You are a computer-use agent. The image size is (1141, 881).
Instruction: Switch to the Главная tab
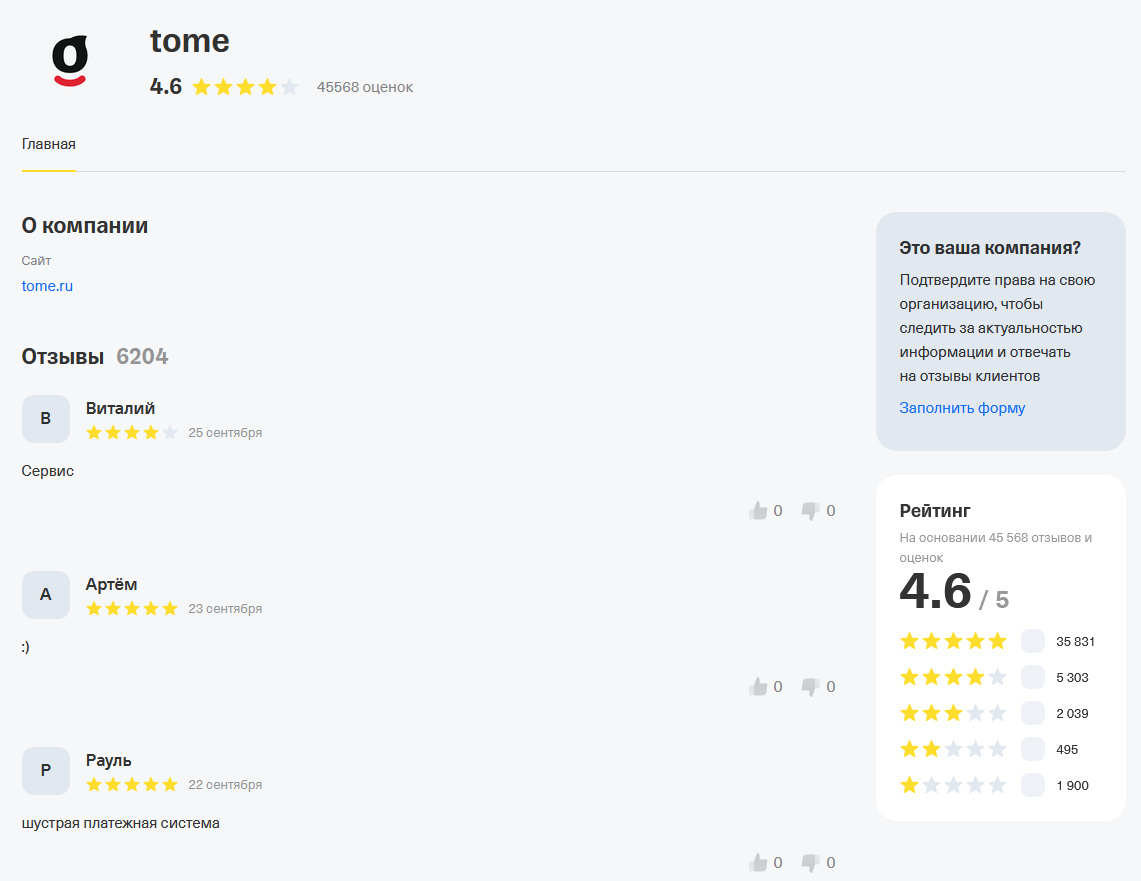point(49,144)
